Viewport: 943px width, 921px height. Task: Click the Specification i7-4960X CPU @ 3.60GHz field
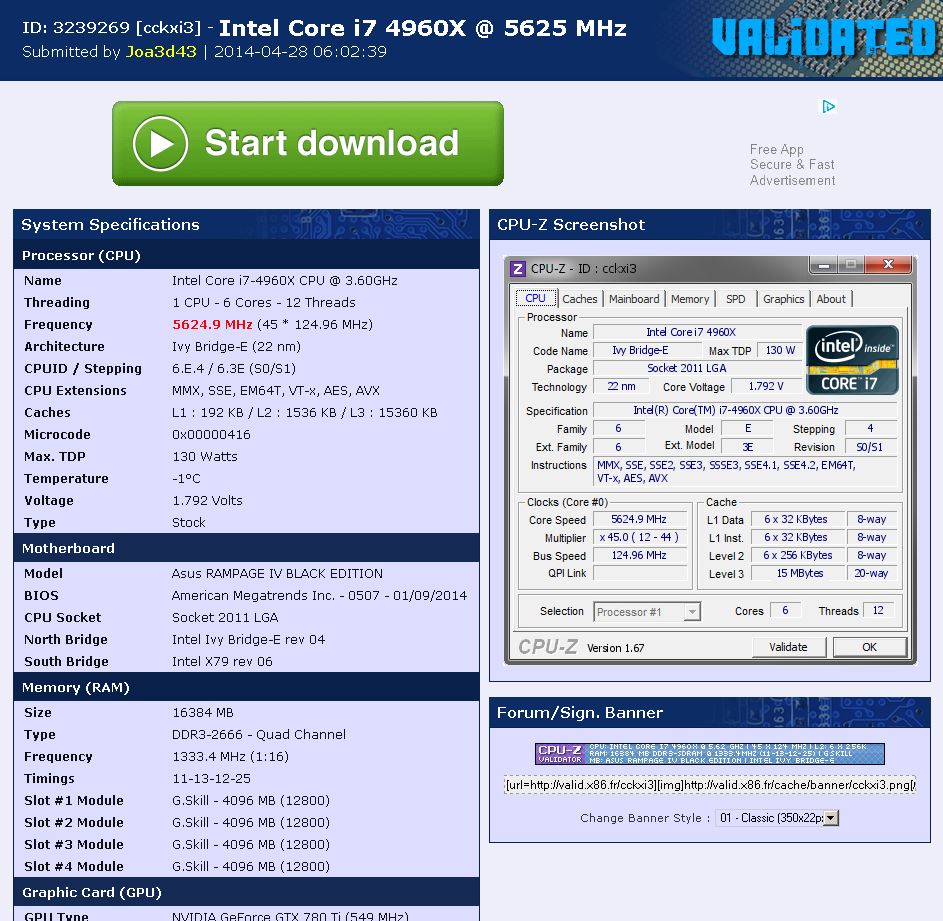click(745, 410)
